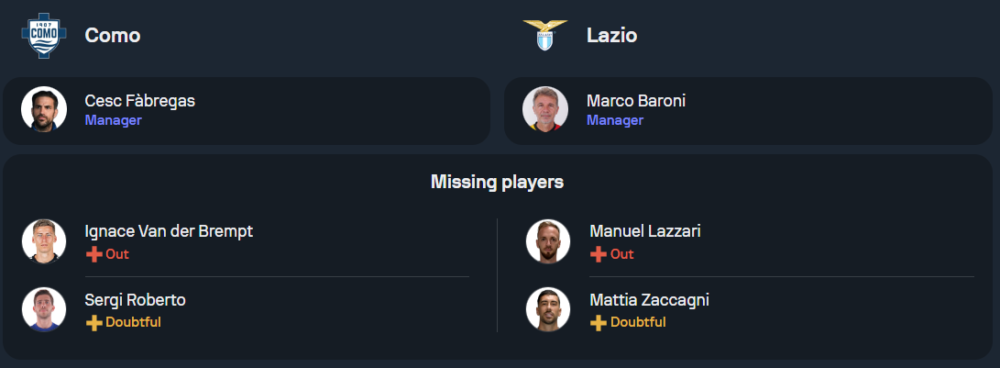Click the yellow doubtful cross under Mattia Zaccagni

[x=598, y=323]
